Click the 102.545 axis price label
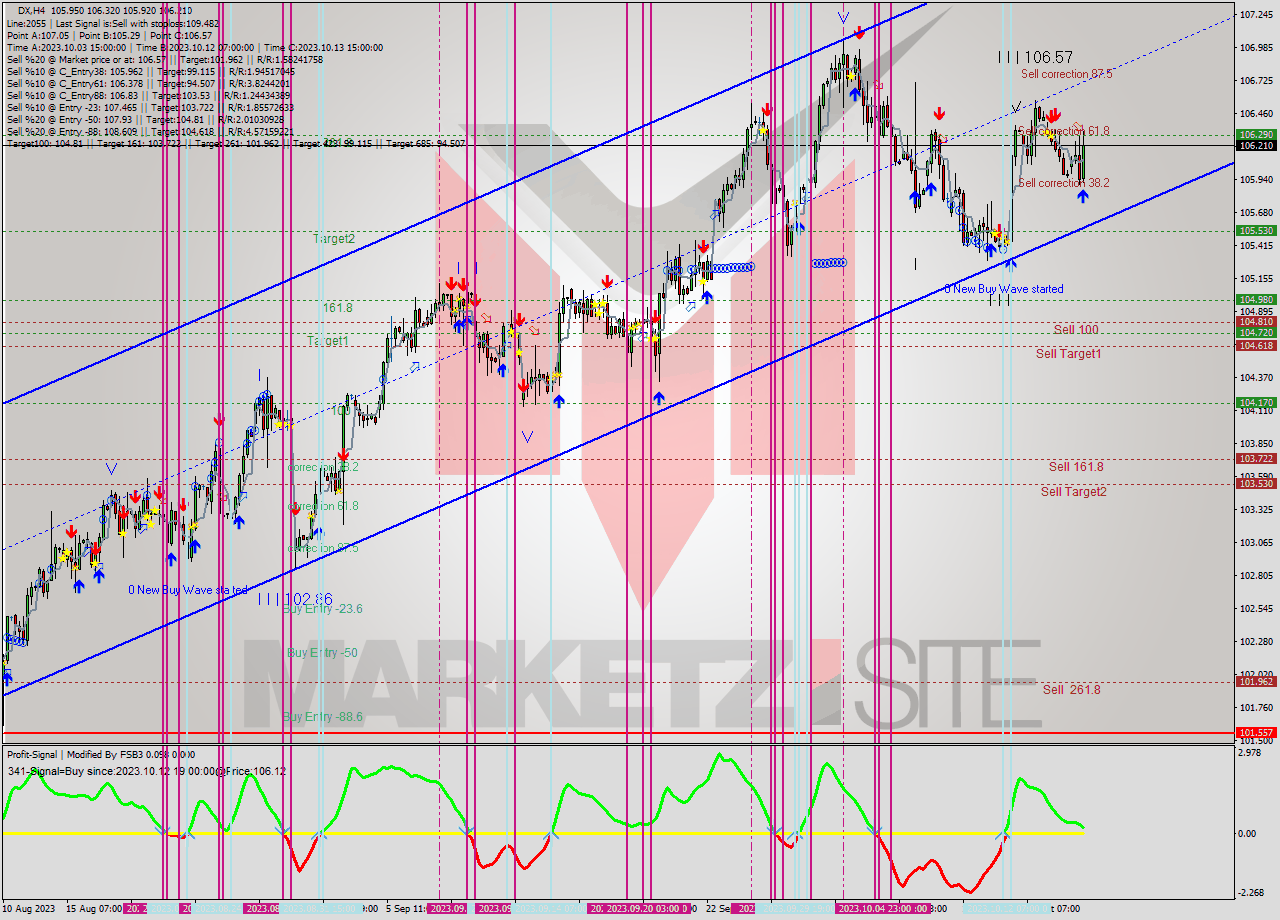The width and height of the screenshot is (1280, 920). tap(1256, 608)
